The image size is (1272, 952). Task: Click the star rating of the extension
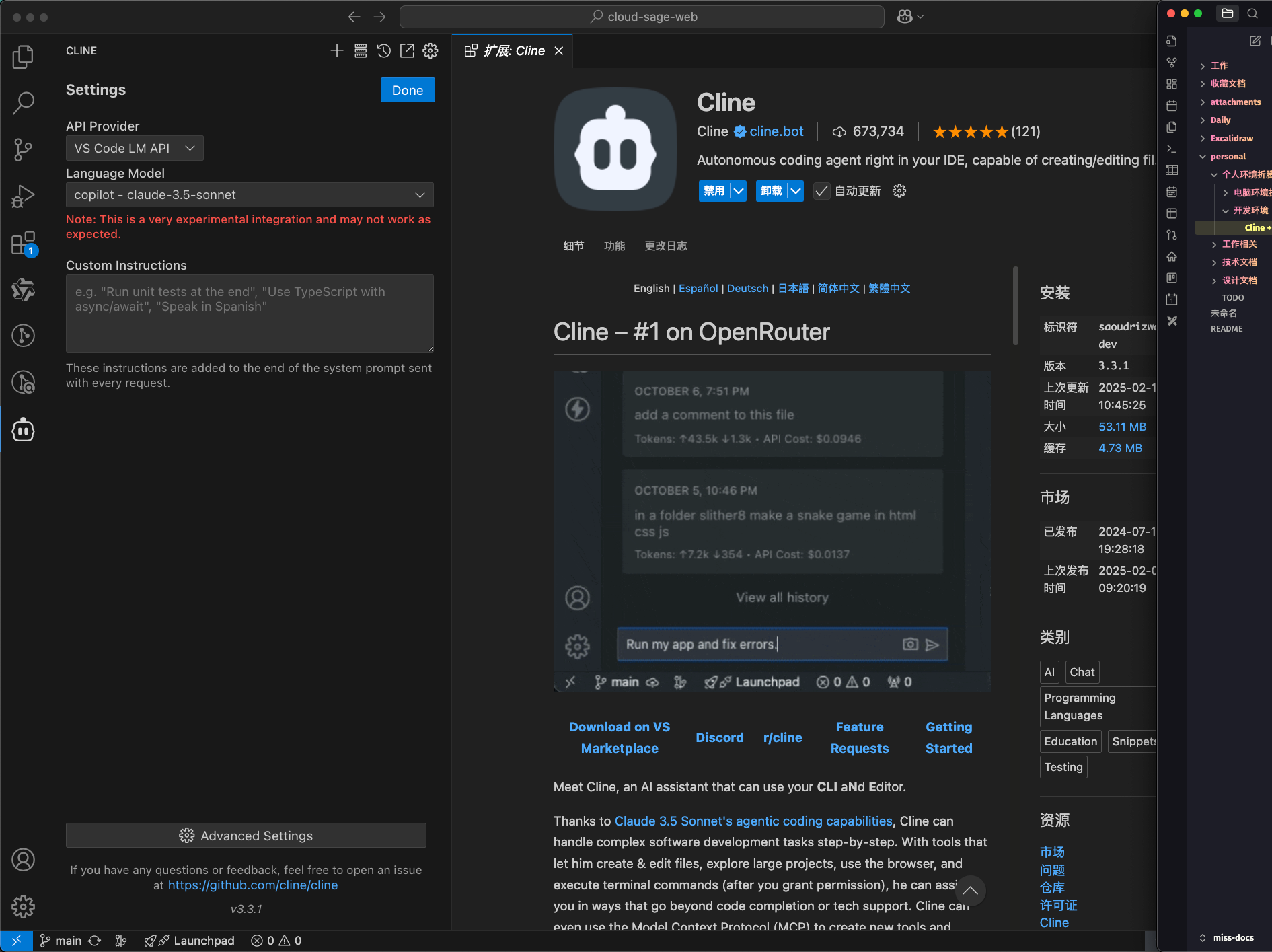(x=970, y=132)
